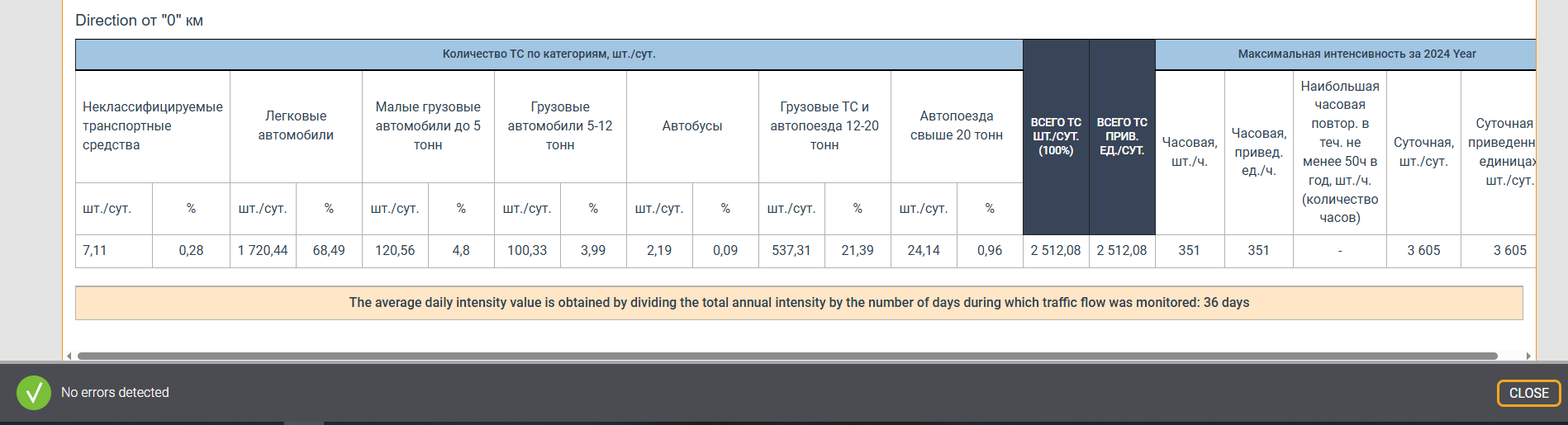Click the green checkmark status icon
The width and height of the screenshot is (1568, 425).
34,393
